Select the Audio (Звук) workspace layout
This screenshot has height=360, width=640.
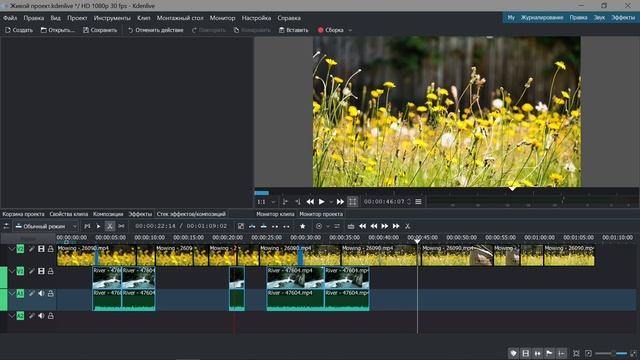(599, 18)
